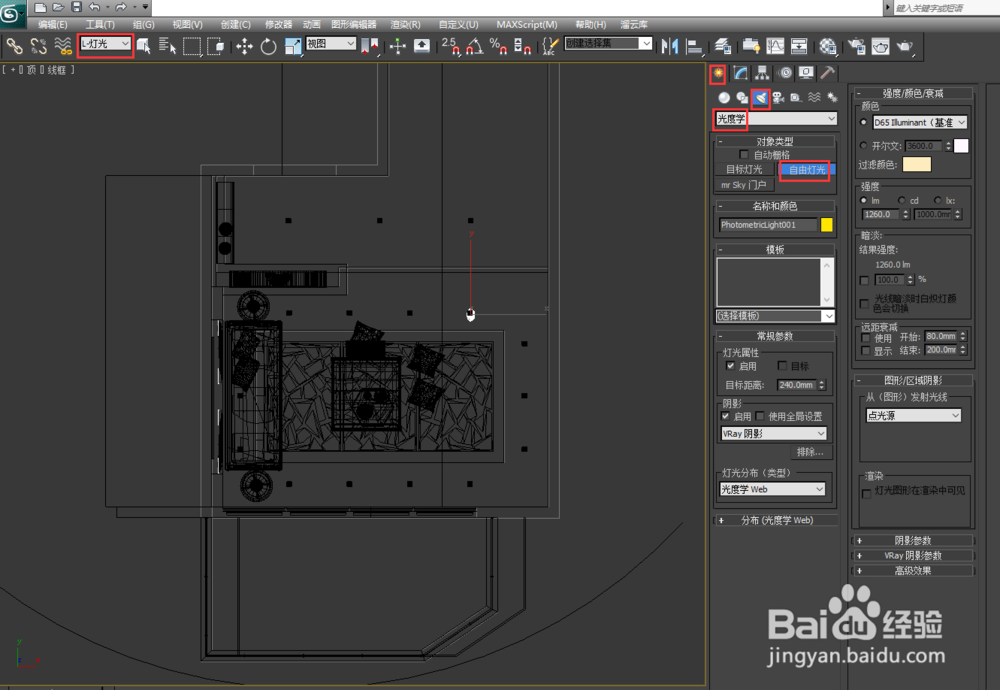Enable the 使用全局设置 checkbox
1000x690 pixels.
760,416
